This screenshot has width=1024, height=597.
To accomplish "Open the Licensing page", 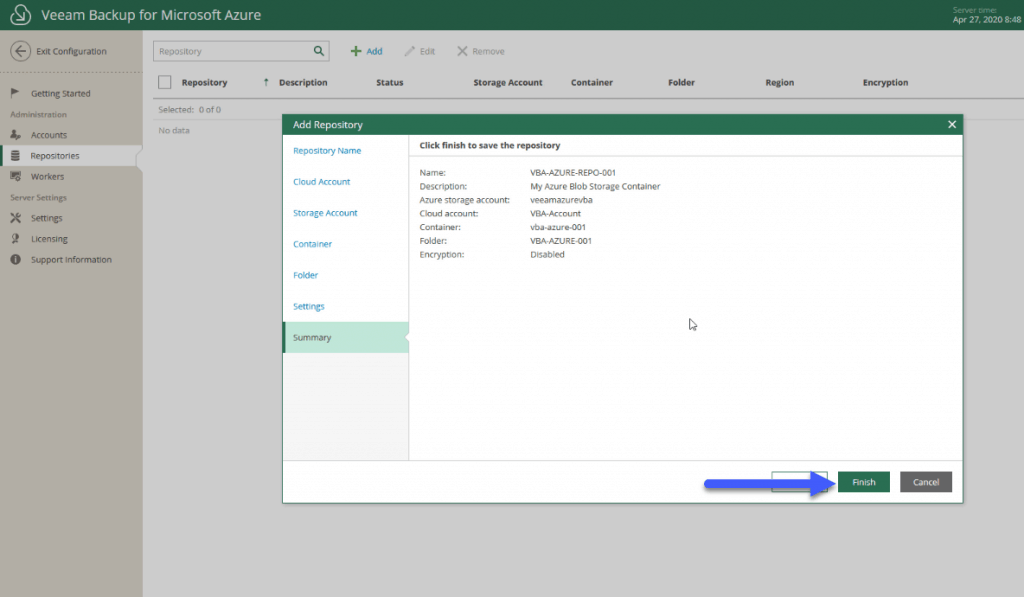I will tap(49, 238).
